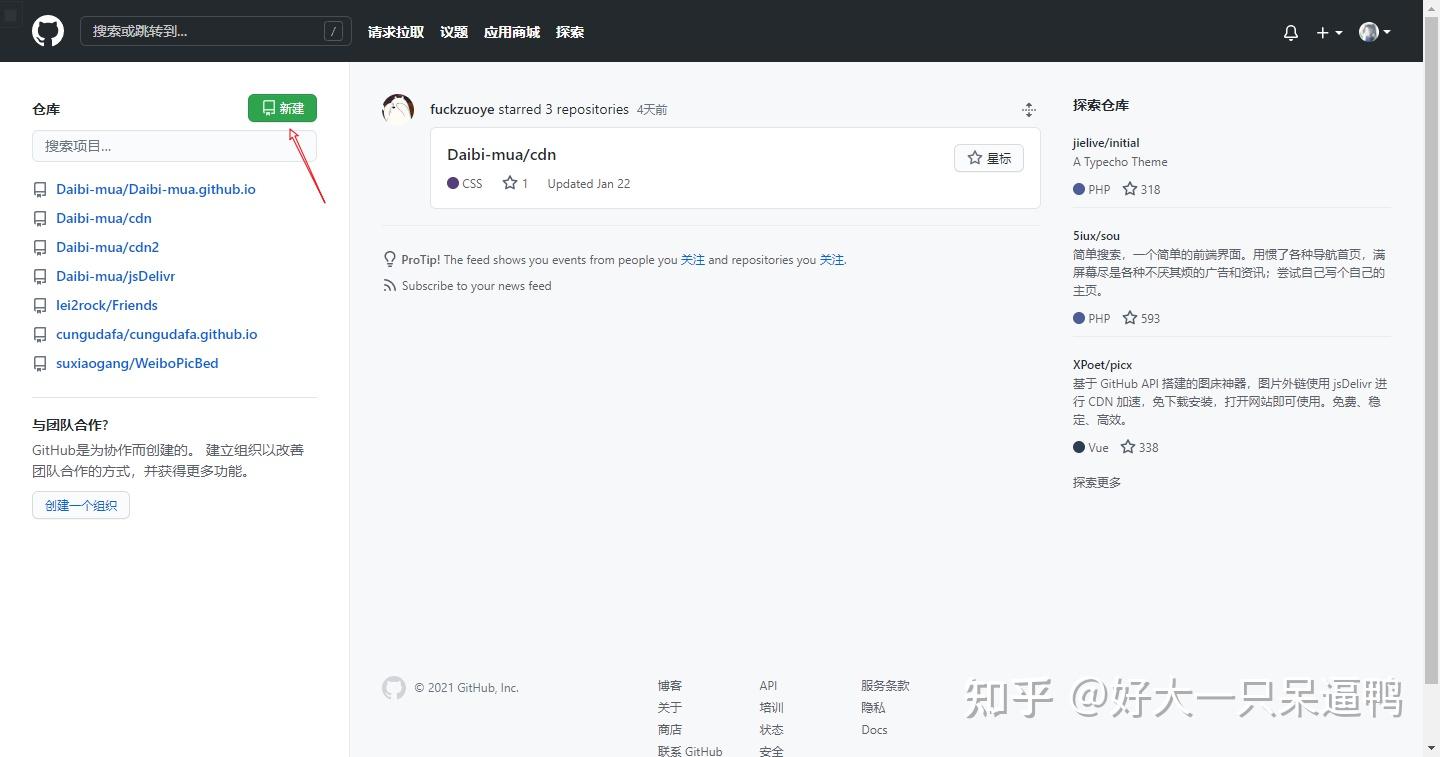Open the notifications bell
The width and height of the screenshot is (1440, 757).
1291,32
